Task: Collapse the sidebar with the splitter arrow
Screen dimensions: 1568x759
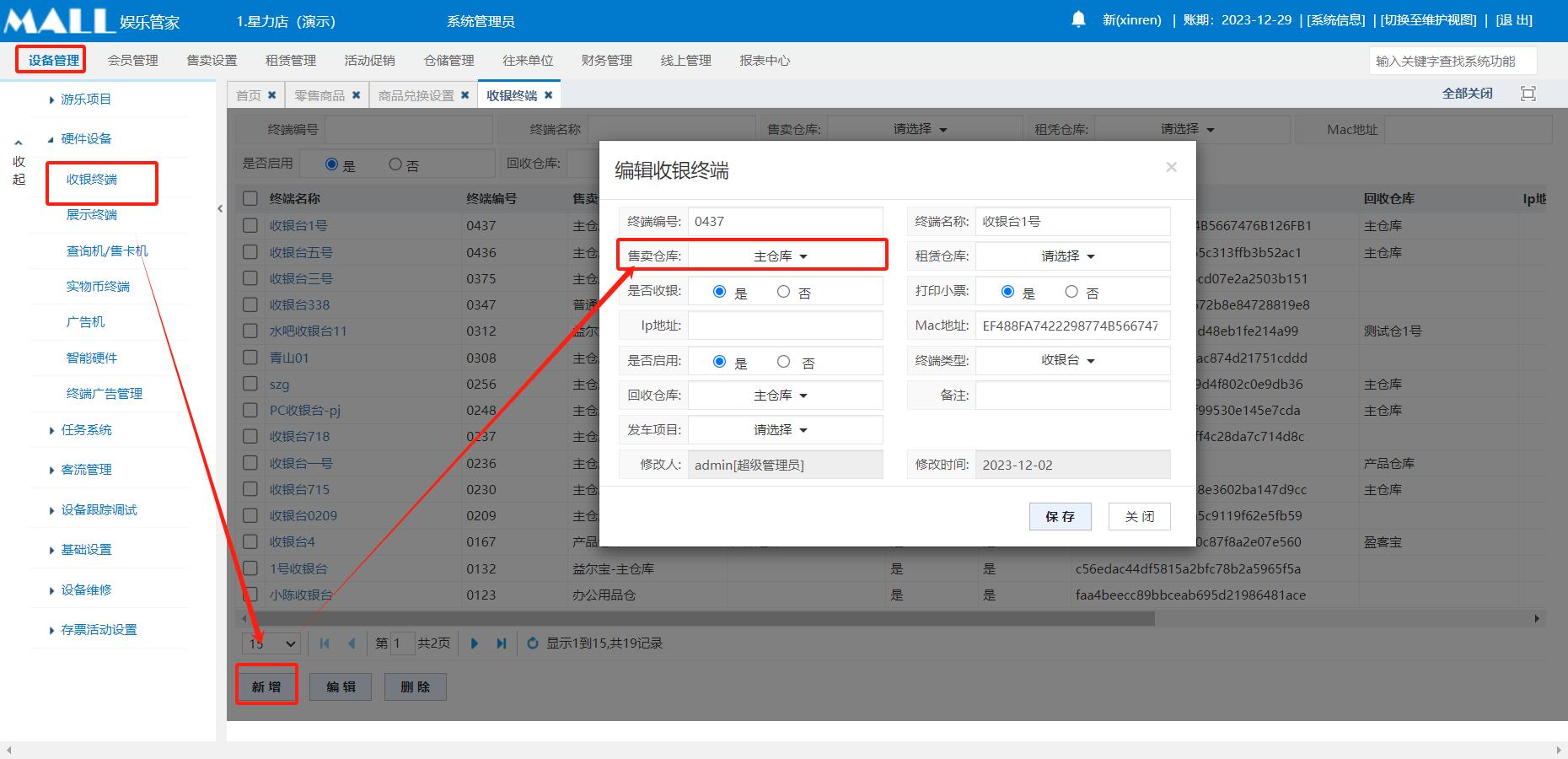Action: tap(220, 208)
